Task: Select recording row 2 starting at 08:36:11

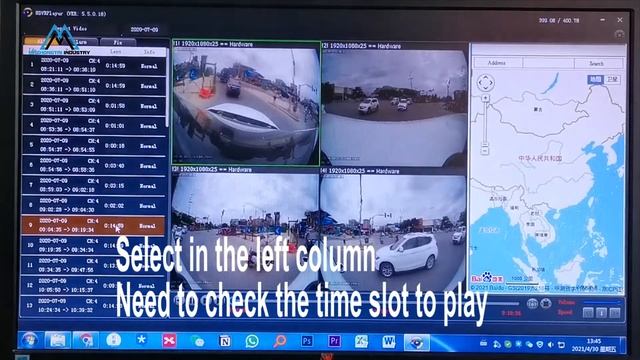Action: (x=94, y=85)
